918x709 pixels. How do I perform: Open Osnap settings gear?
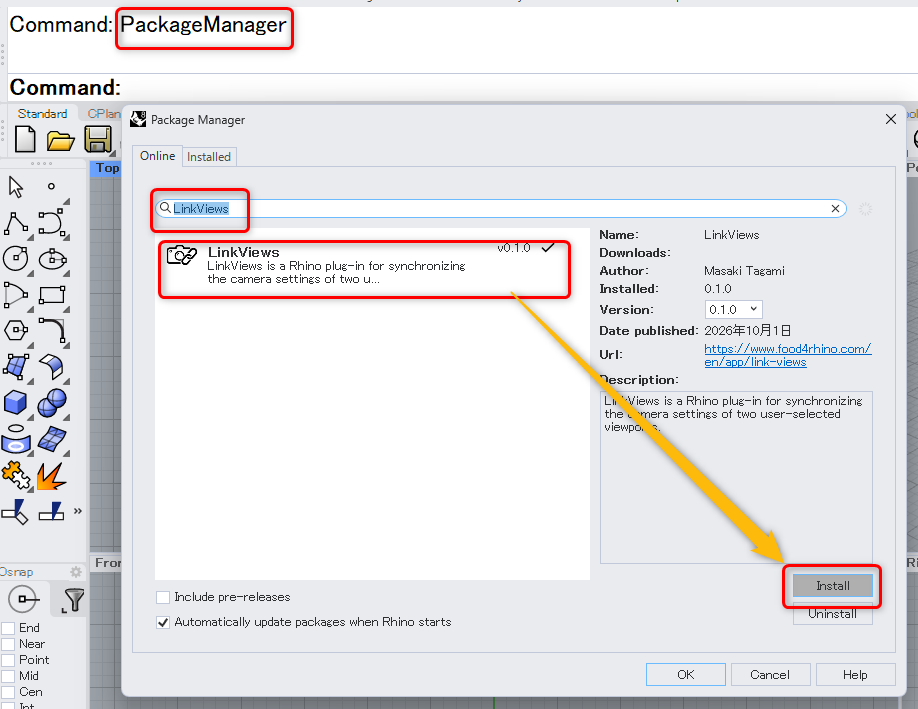coord(76,572)
